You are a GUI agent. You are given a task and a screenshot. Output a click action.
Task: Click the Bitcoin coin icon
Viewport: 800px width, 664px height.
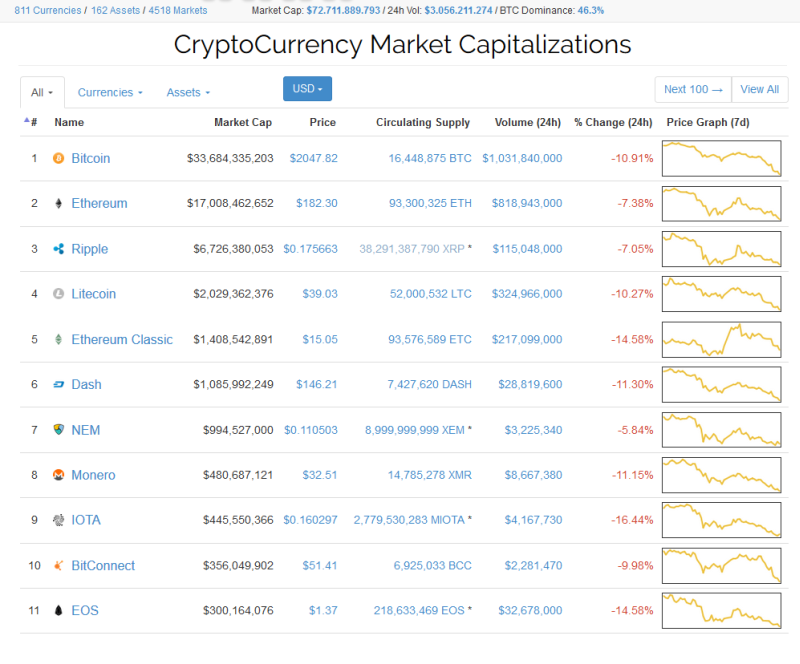coord(58,158)
